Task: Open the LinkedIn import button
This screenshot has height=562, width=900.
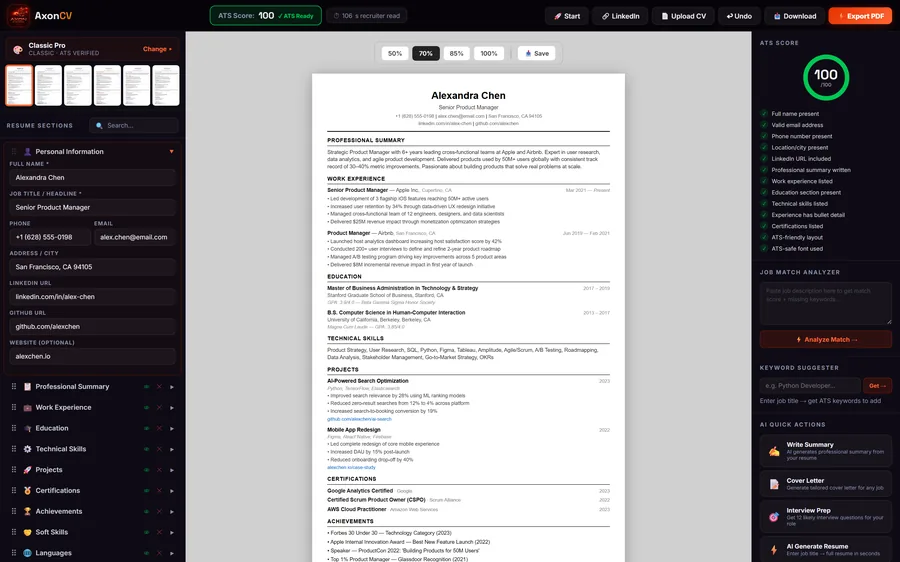Action: click(x=620, y=16)
